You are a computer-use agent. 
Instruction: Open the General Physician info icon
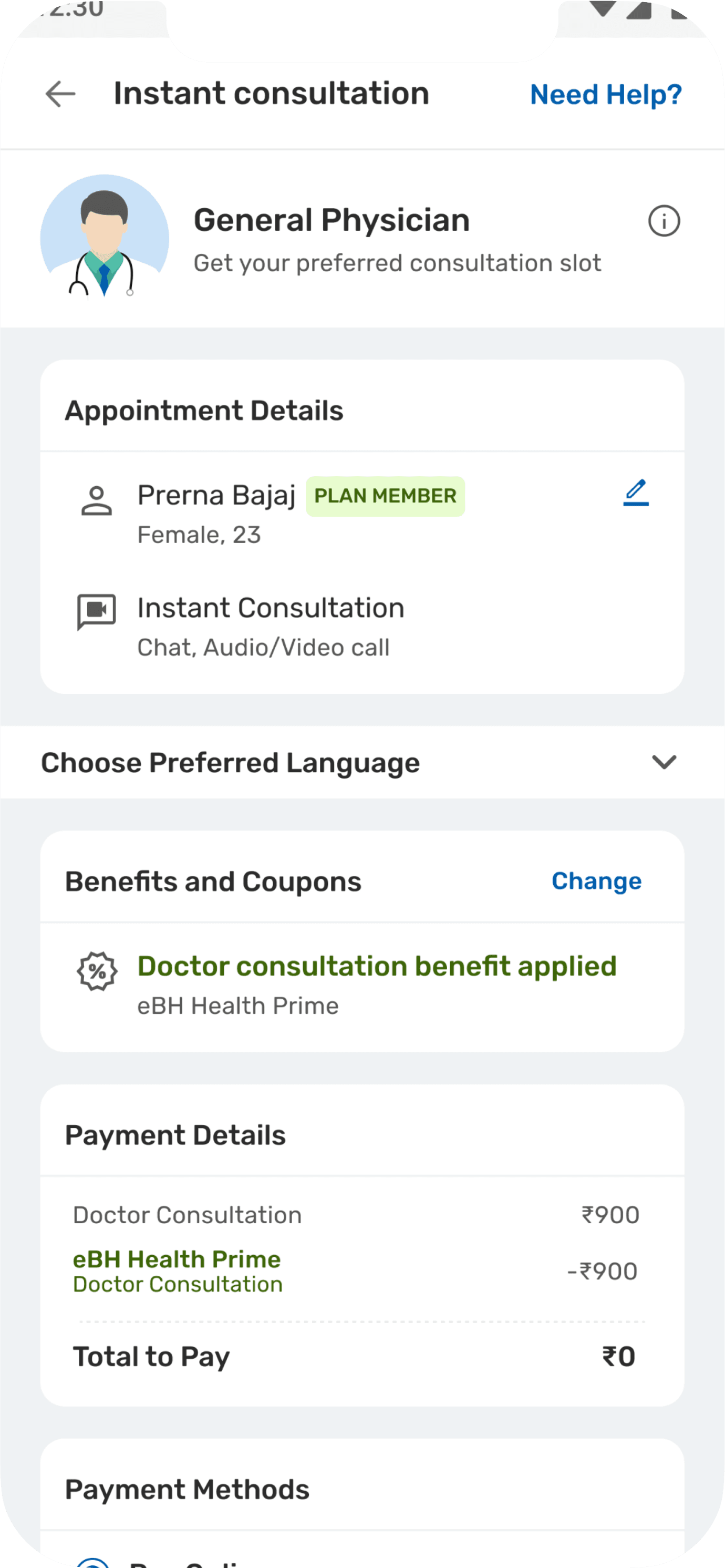coord(664,221)
